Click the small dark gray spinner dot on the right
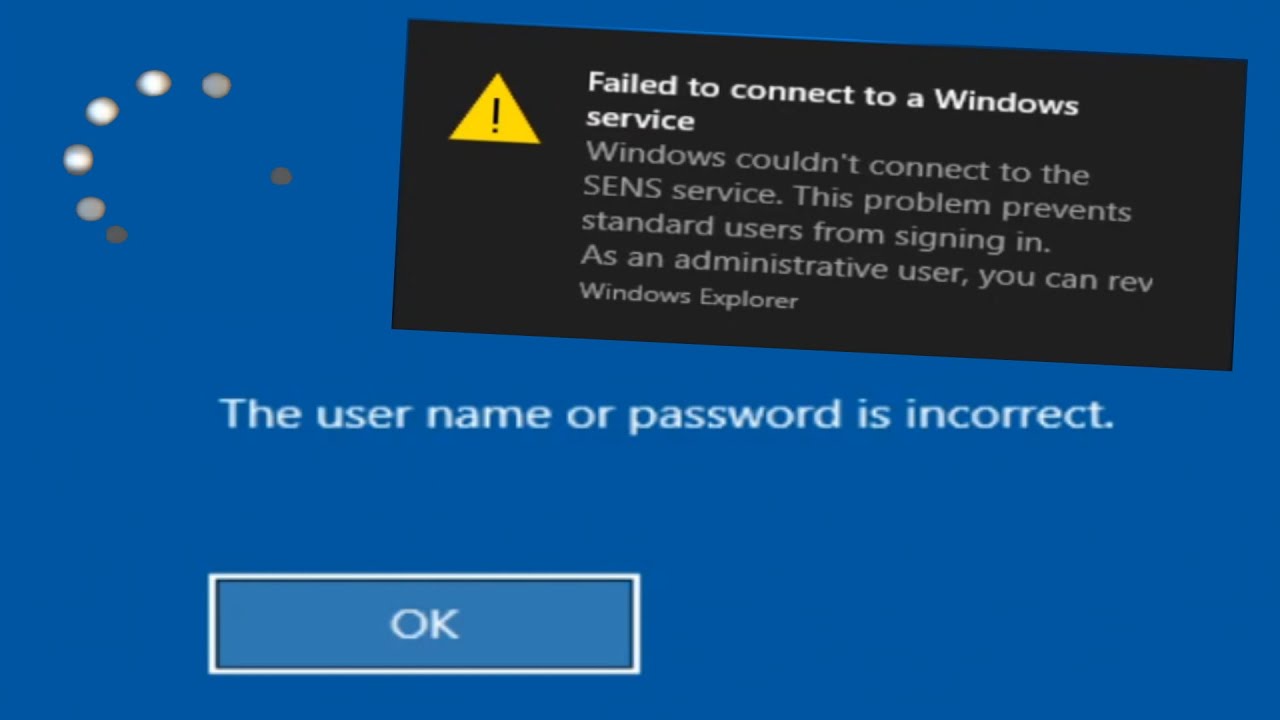 click(281, 176)
